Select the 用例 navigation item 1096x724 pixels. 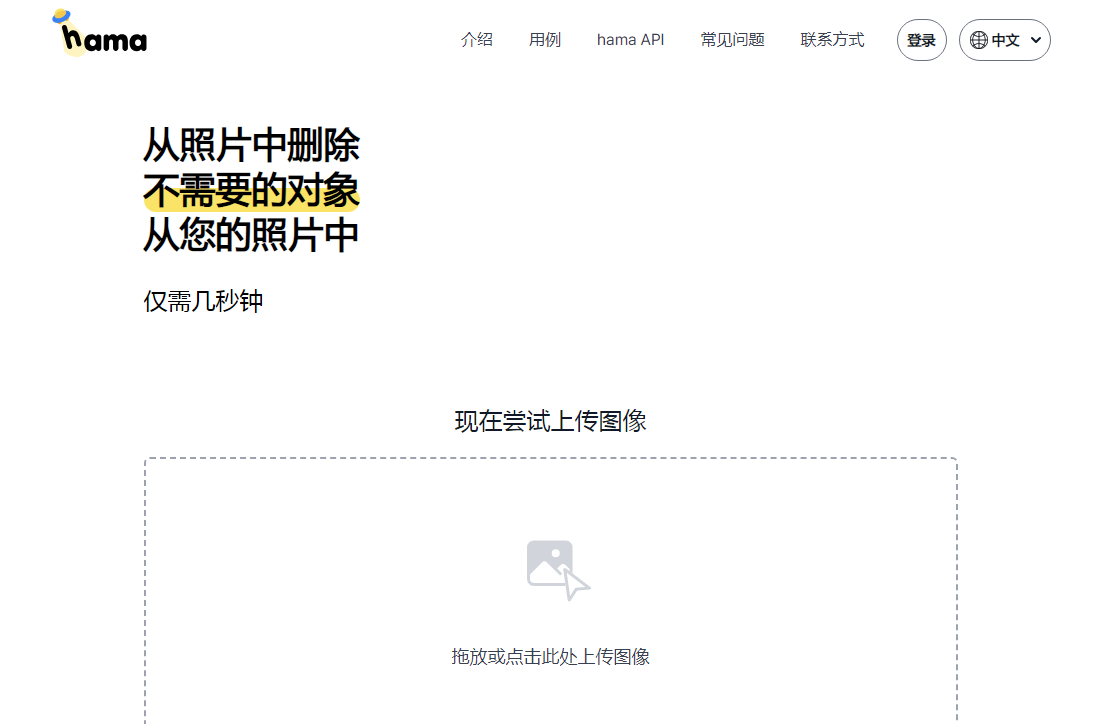click(x=545, y=40)
